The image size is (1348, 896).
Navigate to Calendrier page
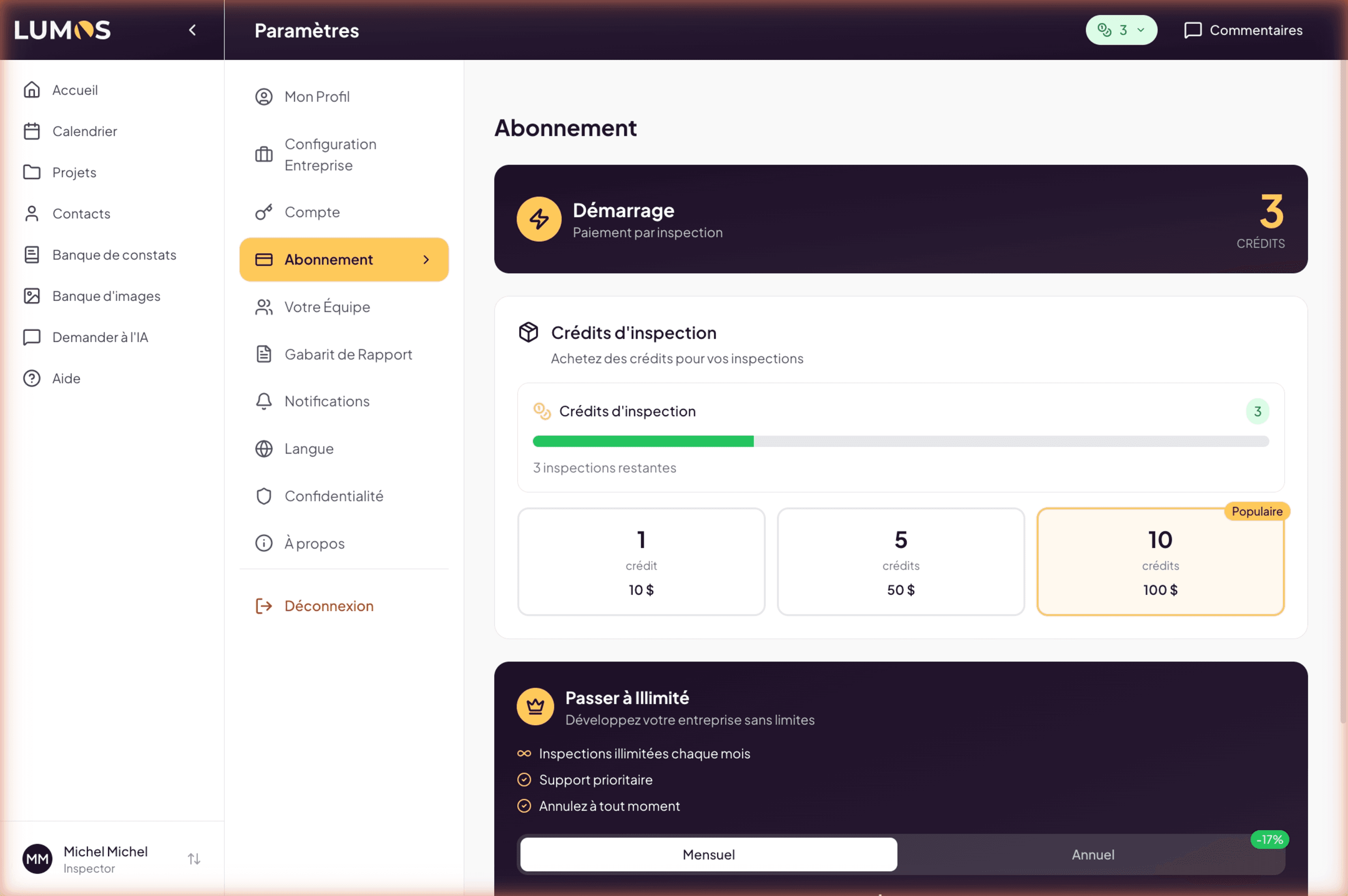coord(112,131)
